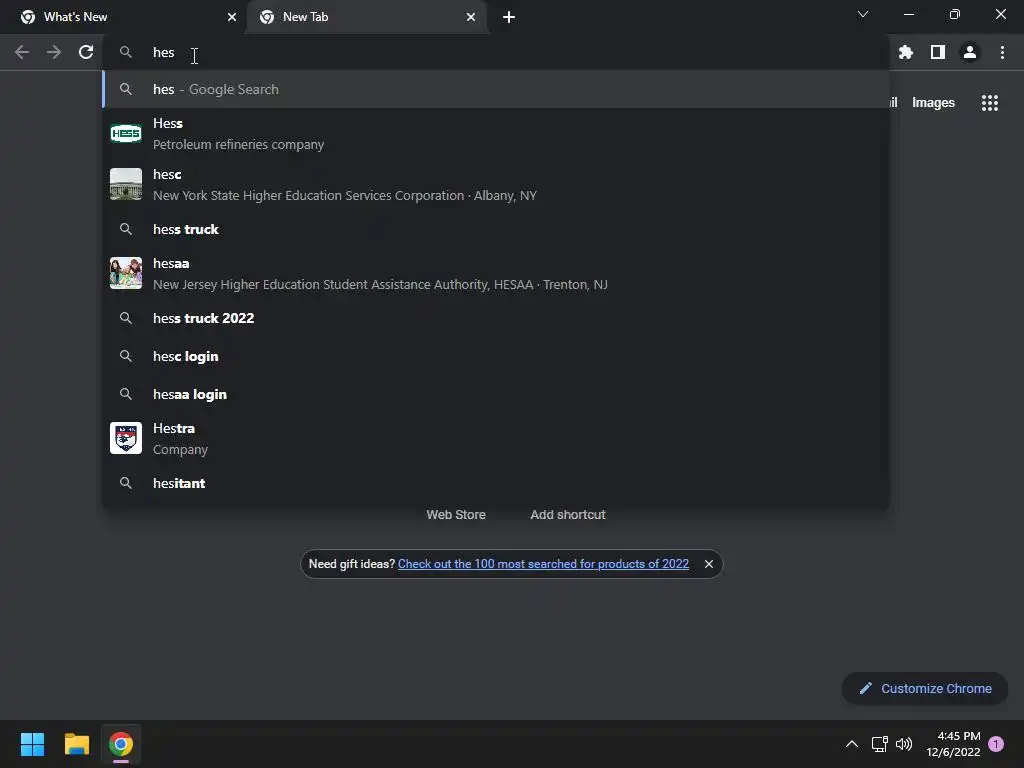Launch File Explorer from taskbar
1024x768 pixels.
(x=76, y=744)
